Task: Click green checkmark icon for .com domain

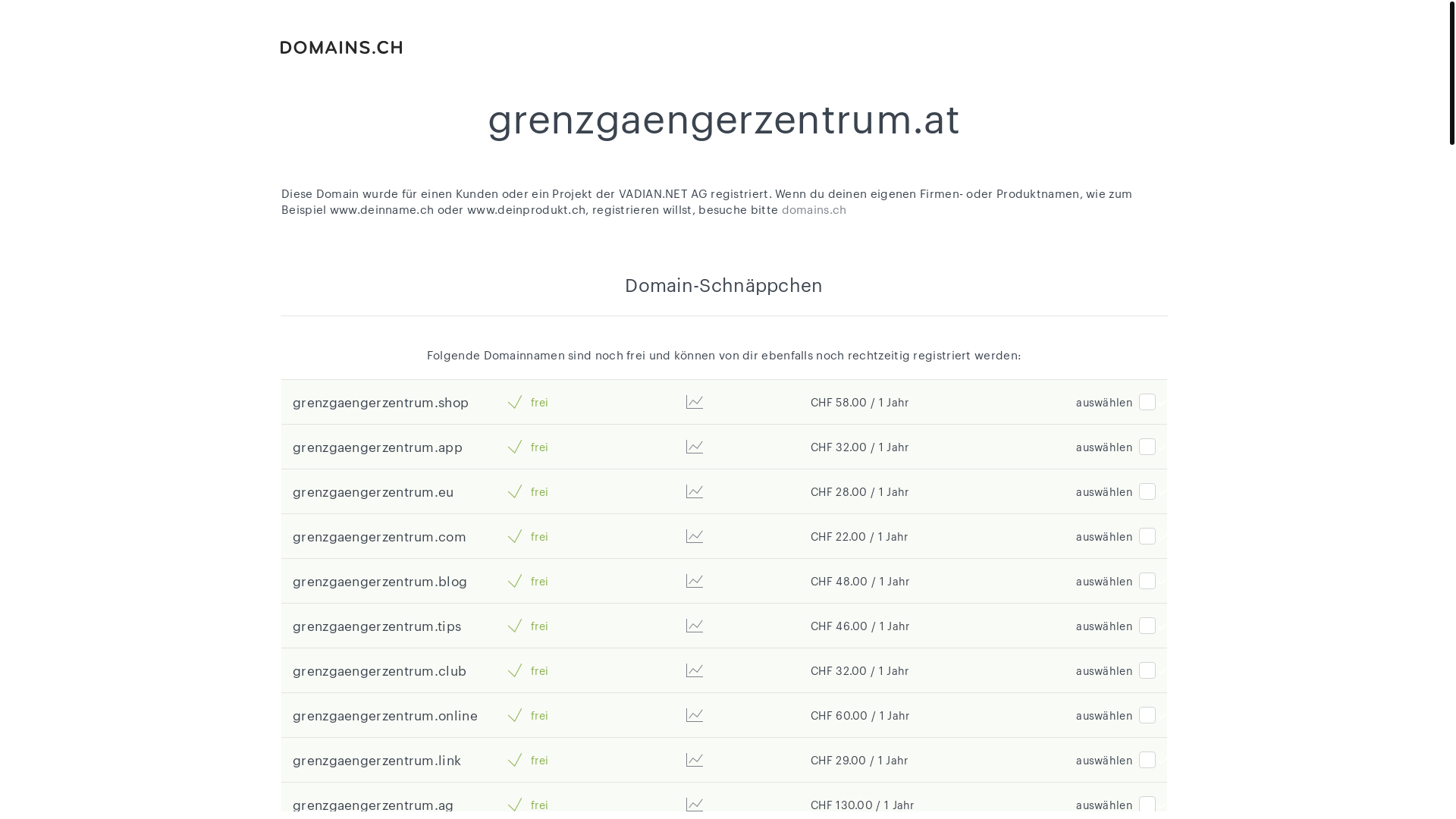Action: [515, 536]
